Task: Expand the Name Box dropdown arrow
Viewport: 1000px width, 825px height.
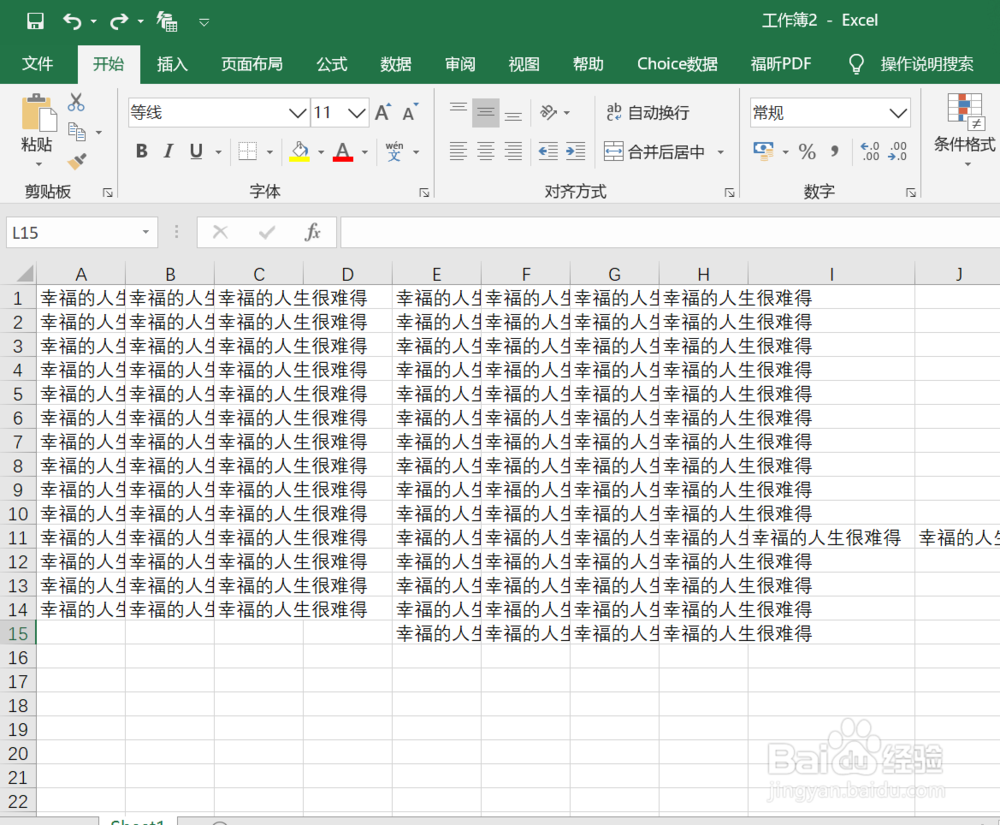Action: pos(146,232)
